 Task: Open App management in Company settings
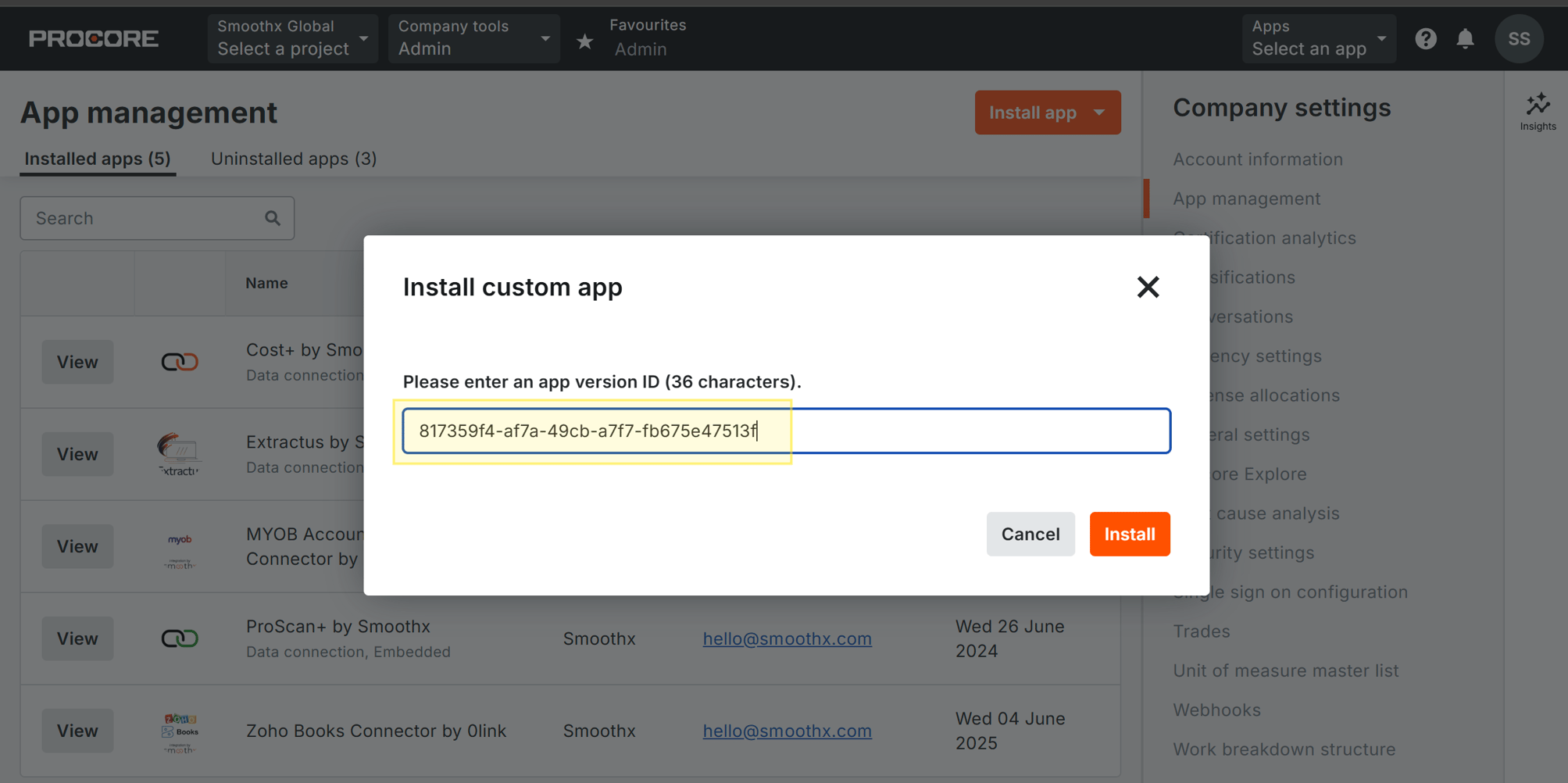click(1247, 198)
